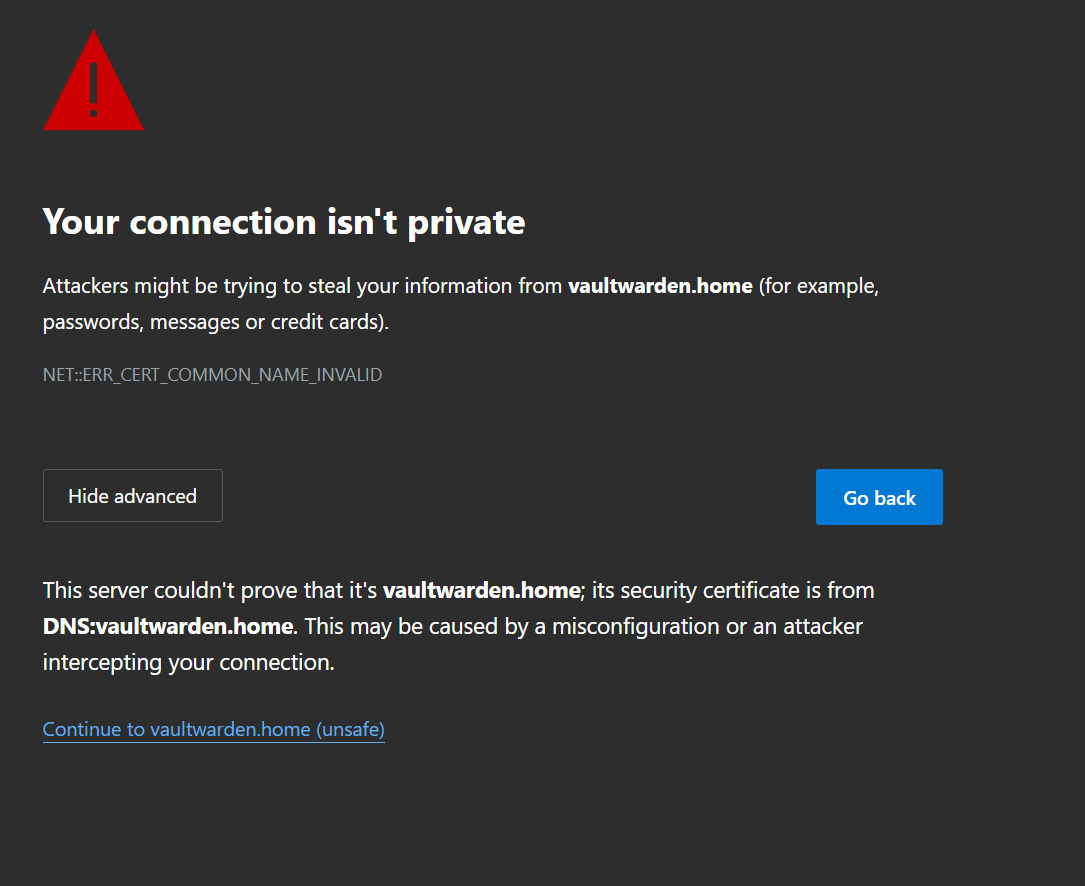Viewport: 1085px width, 886px height.
Task: Click bold vaultwarden.home after "prove that it's"
Action: (x=482, y=590)
